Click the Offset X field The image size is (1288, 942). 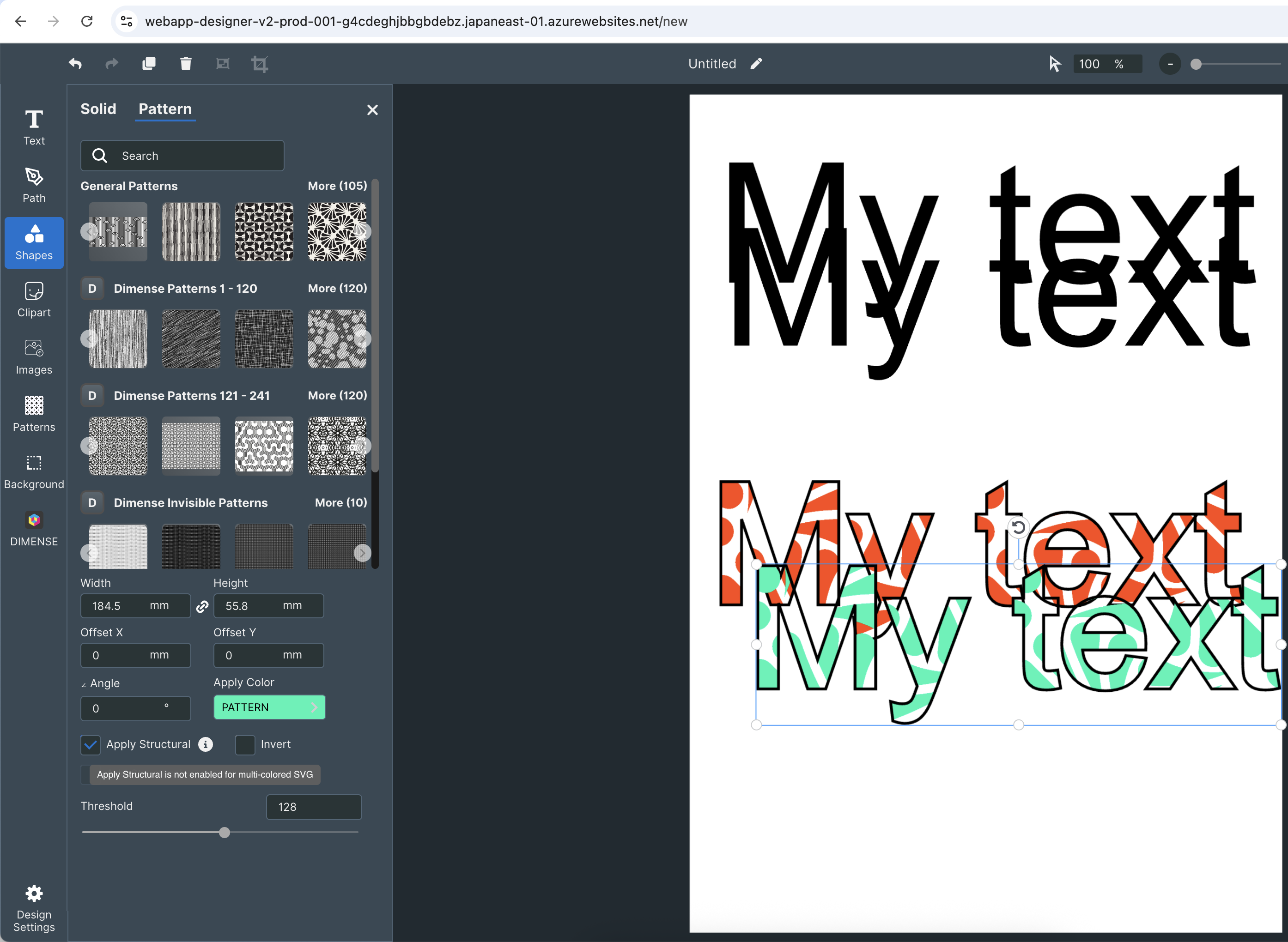136,655
